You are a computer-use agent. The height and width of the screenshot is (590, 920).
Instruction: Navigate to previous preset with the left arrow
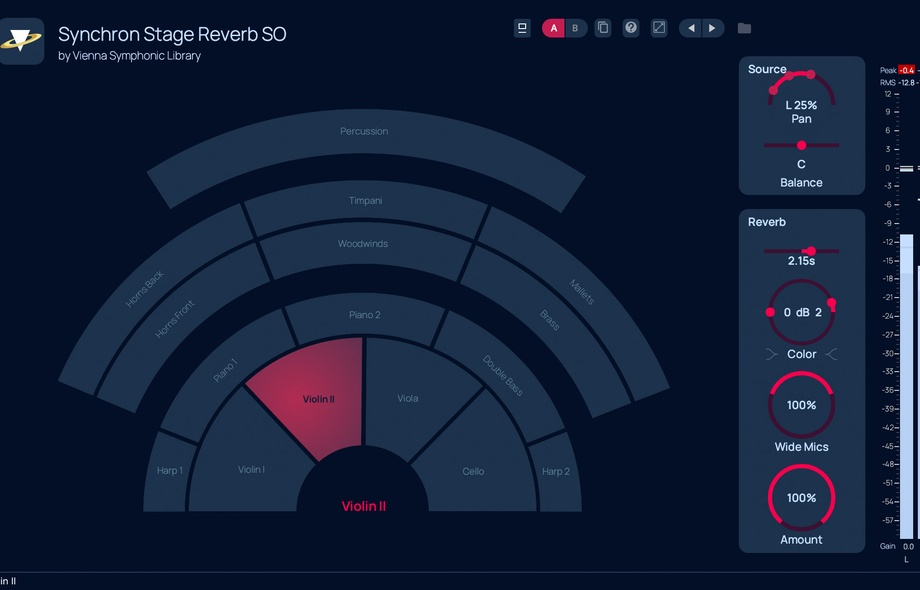point(690,28)
